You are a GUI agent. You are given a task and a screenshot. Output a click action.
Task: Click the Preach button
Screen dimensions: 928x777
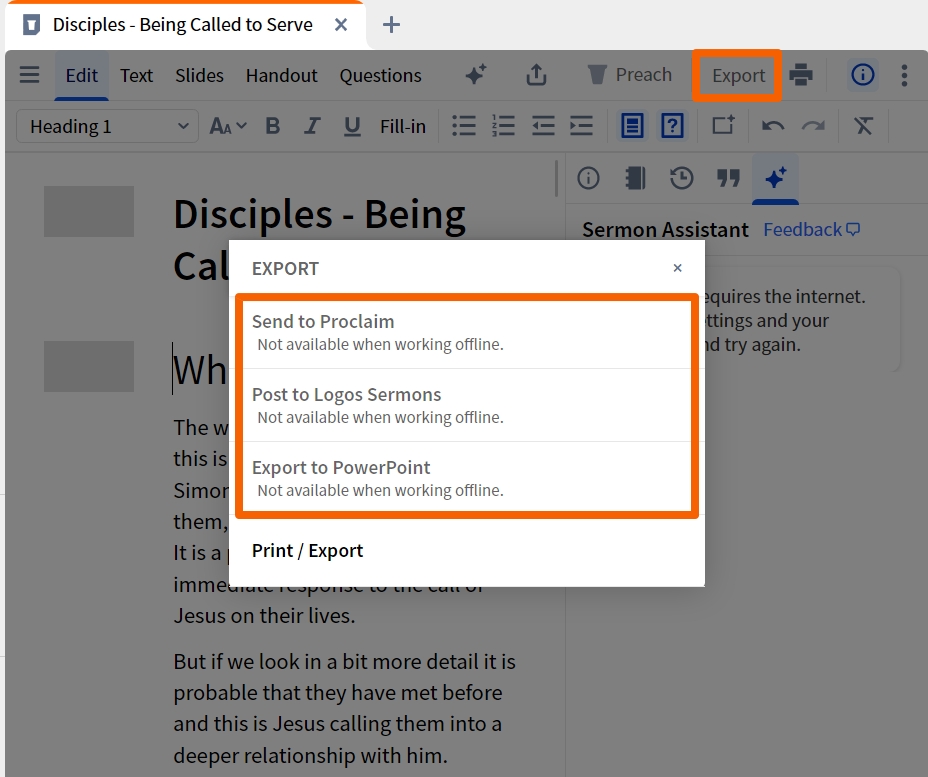pyautogui.click(x=630, y=75)
